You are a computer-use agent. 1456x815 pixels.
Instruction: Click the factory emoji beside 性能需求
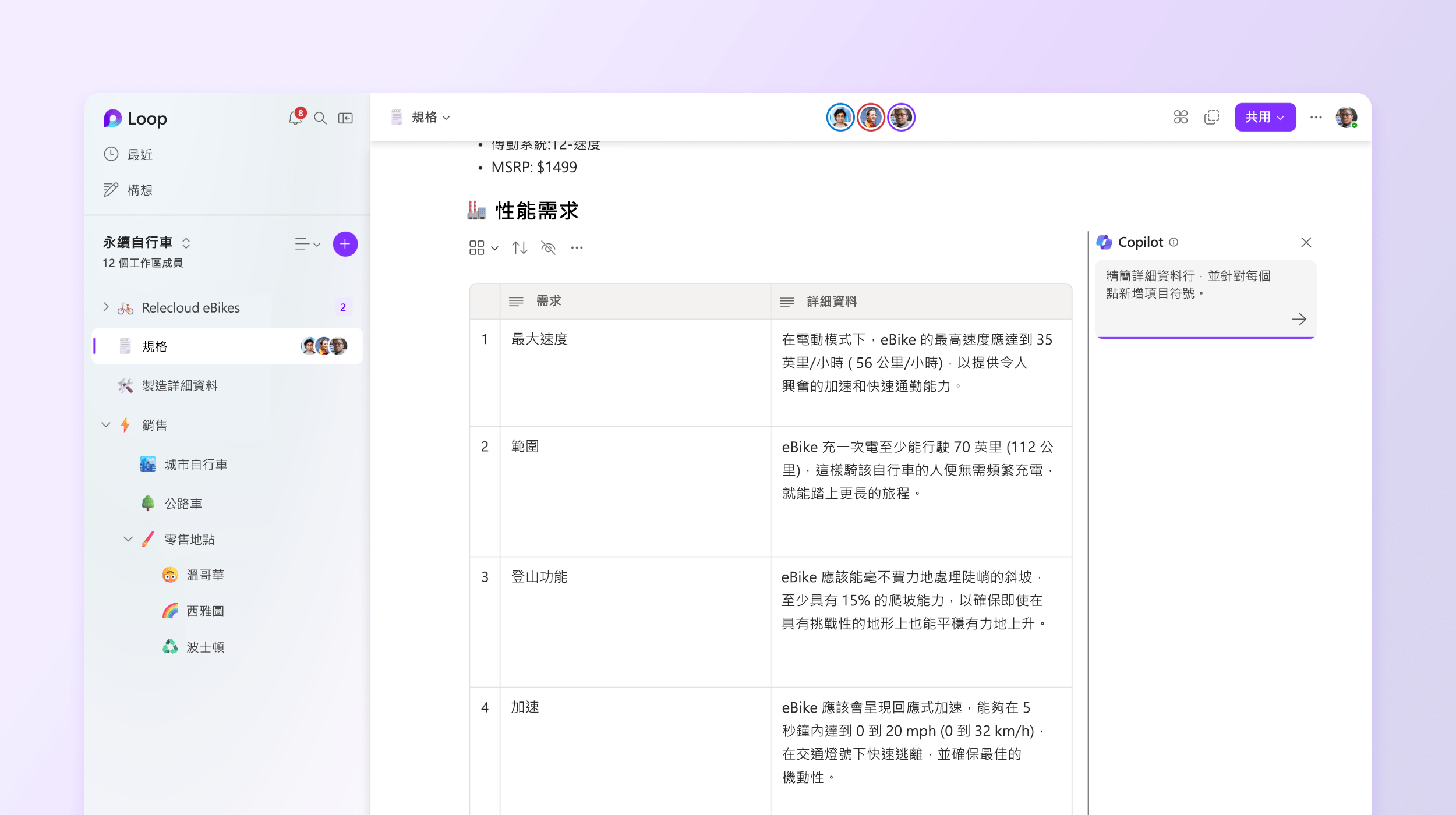click(476, 210)
